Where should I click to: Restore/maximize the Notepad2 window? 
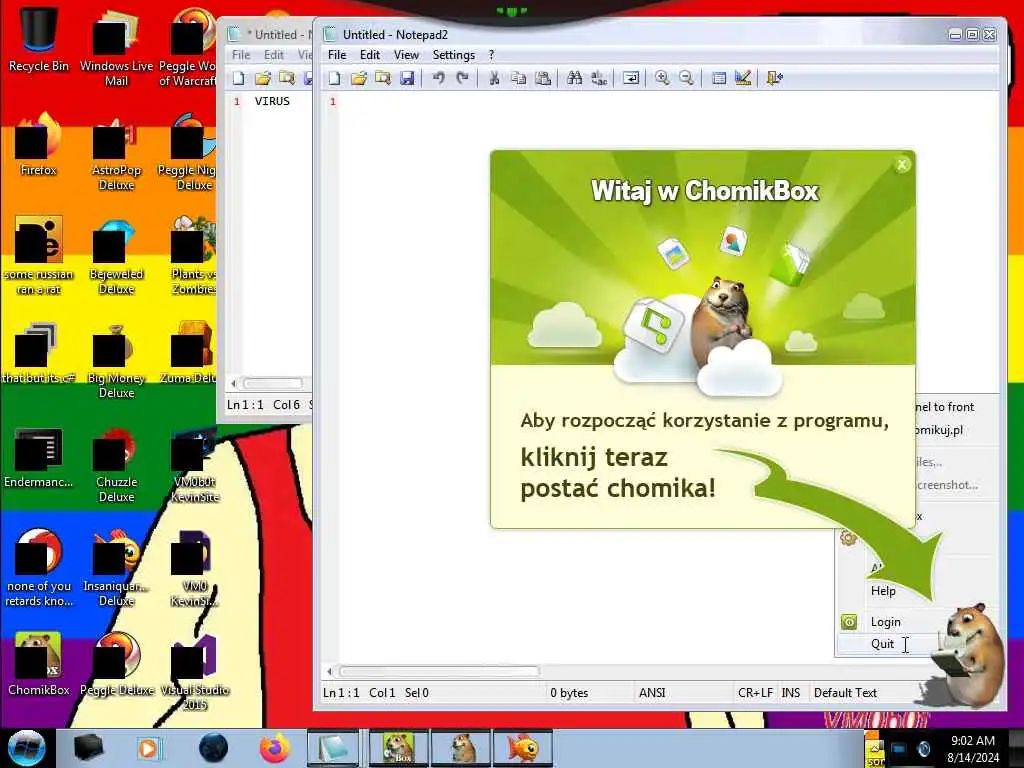tap(972, 35)
